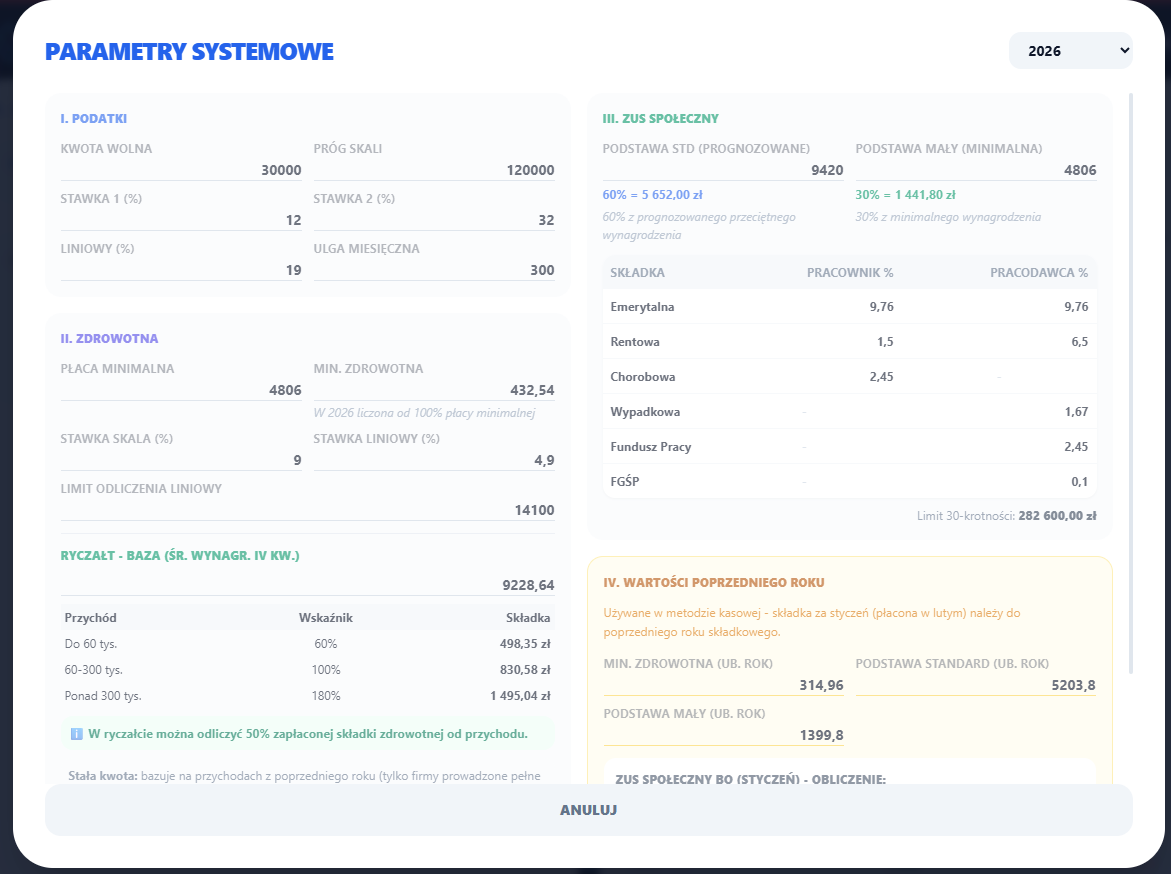Screen dimensions: 1171x874
Task: Click the ANULUJ button
Action: point(588,810)
